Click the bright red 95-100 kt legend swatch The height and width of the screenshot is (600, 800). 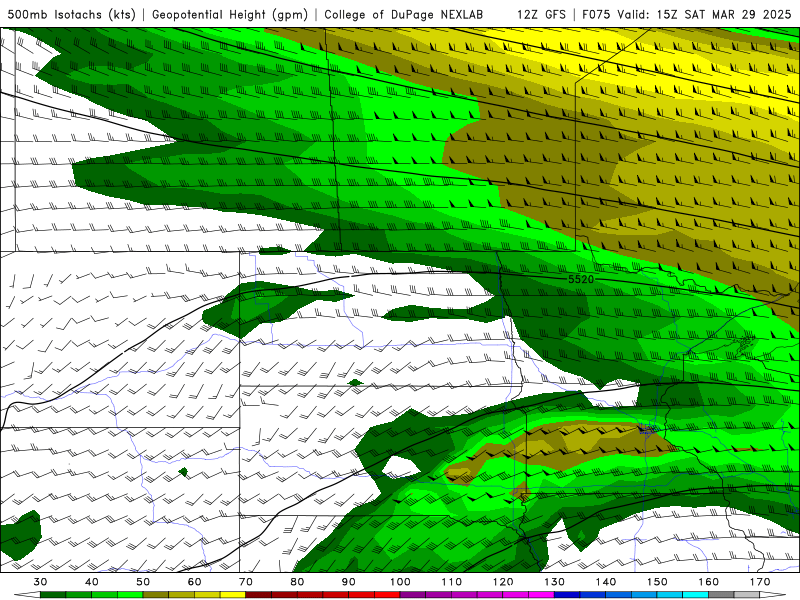click(x=387, y=595)
